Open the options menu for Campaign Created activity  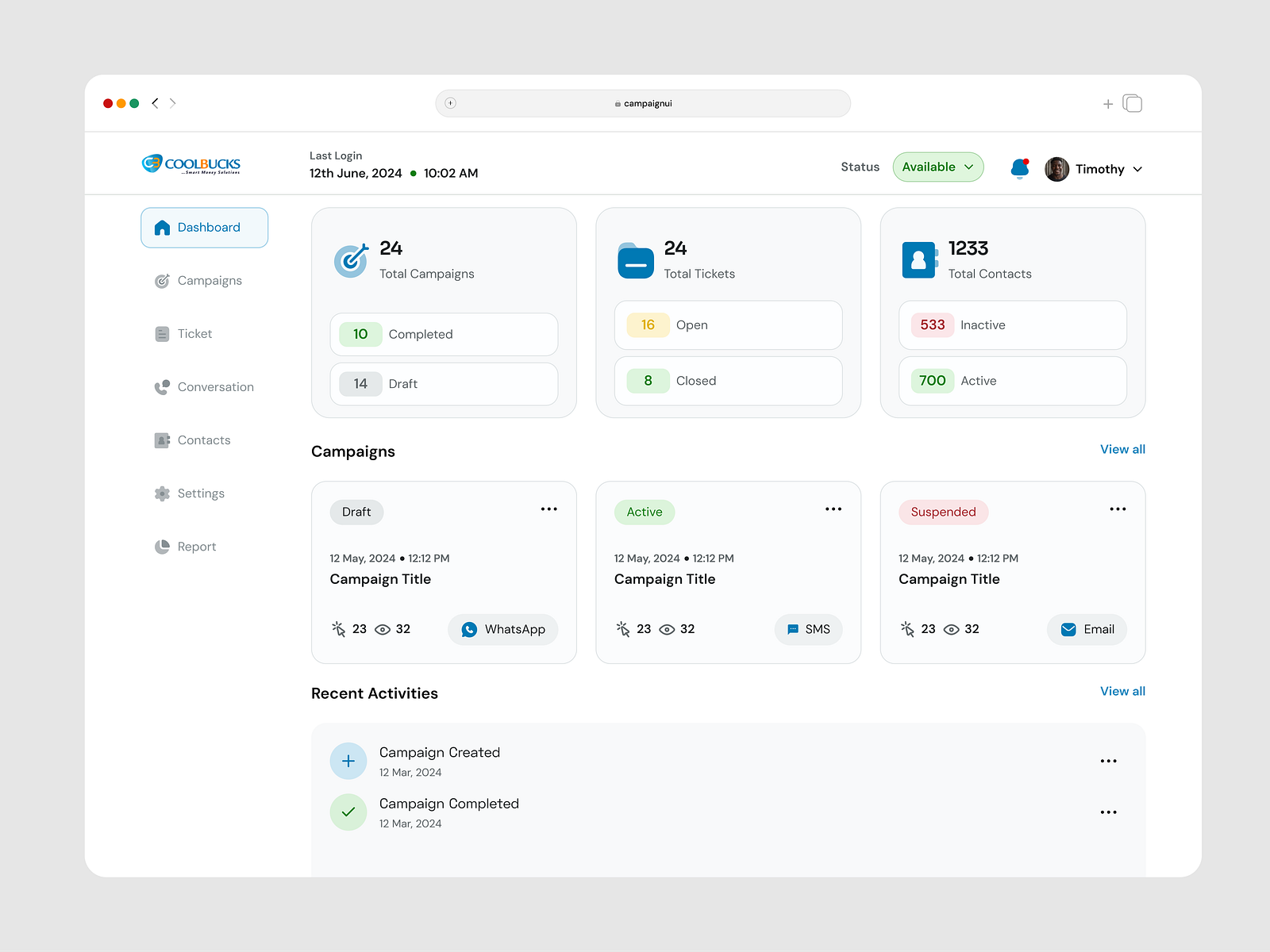coord(1109,760)
